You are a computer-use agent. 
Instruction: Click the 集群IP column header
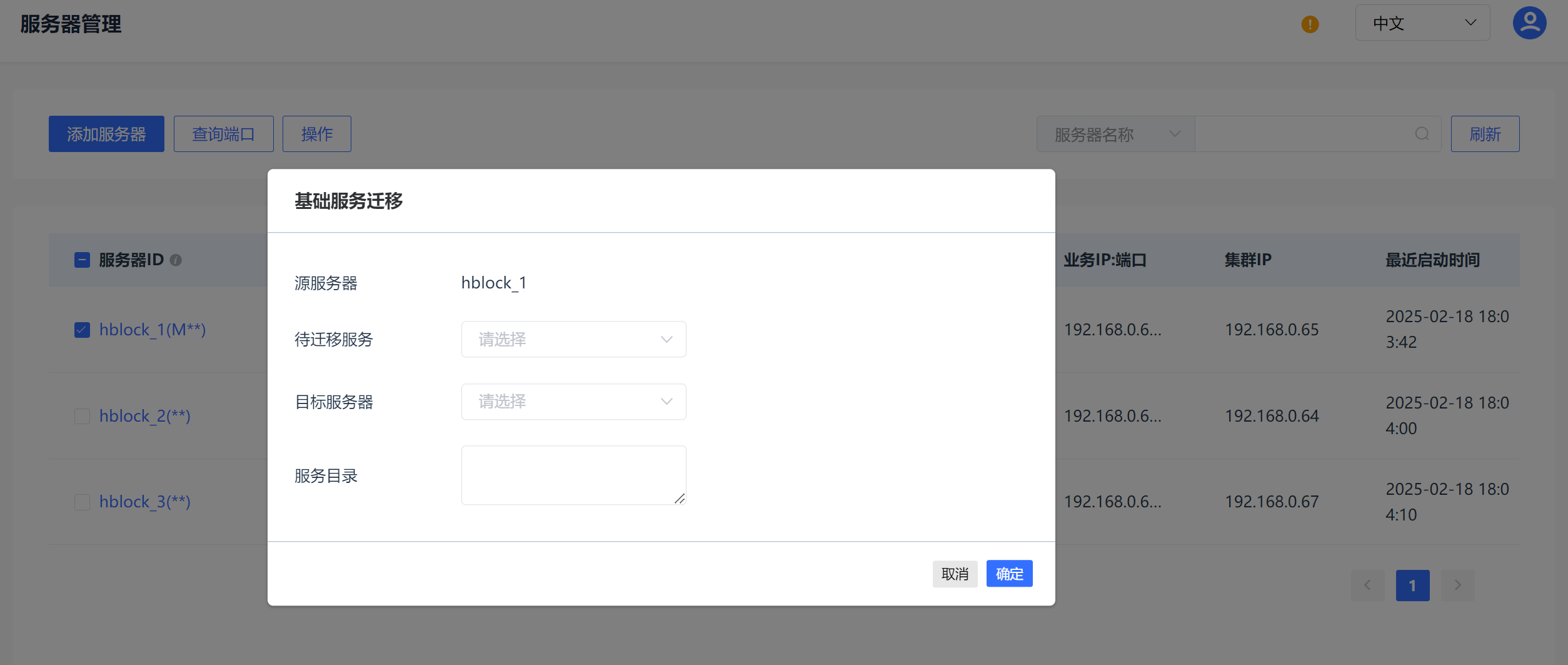click(x=1248, y=260)
